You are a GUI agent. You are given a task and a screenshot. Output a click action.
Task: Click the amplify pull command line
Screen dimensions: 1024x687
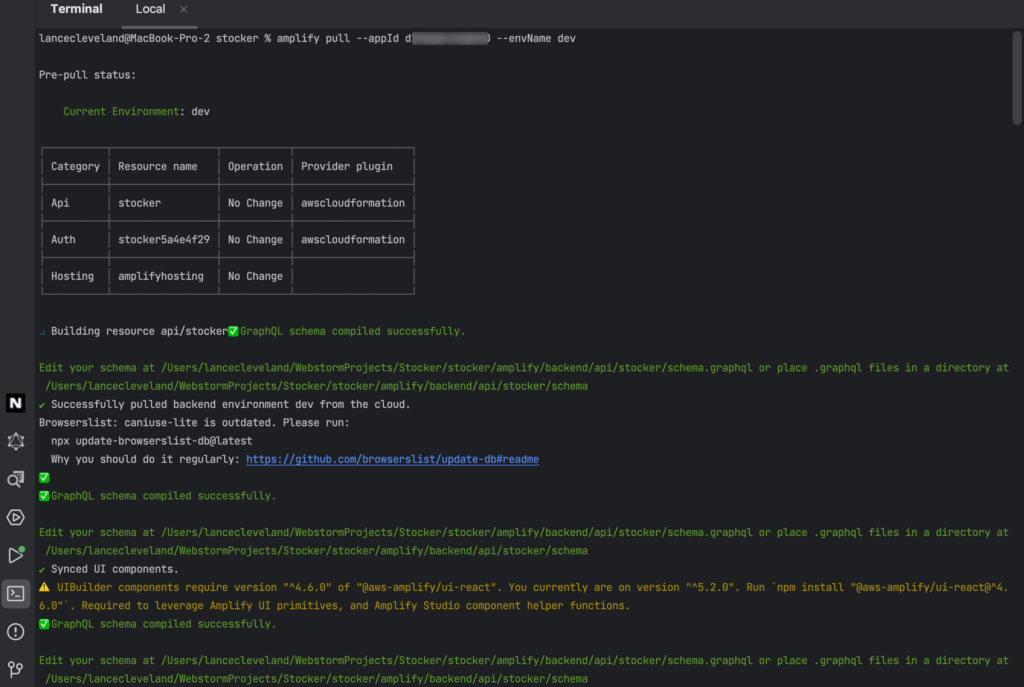click(x=307, y=38)
